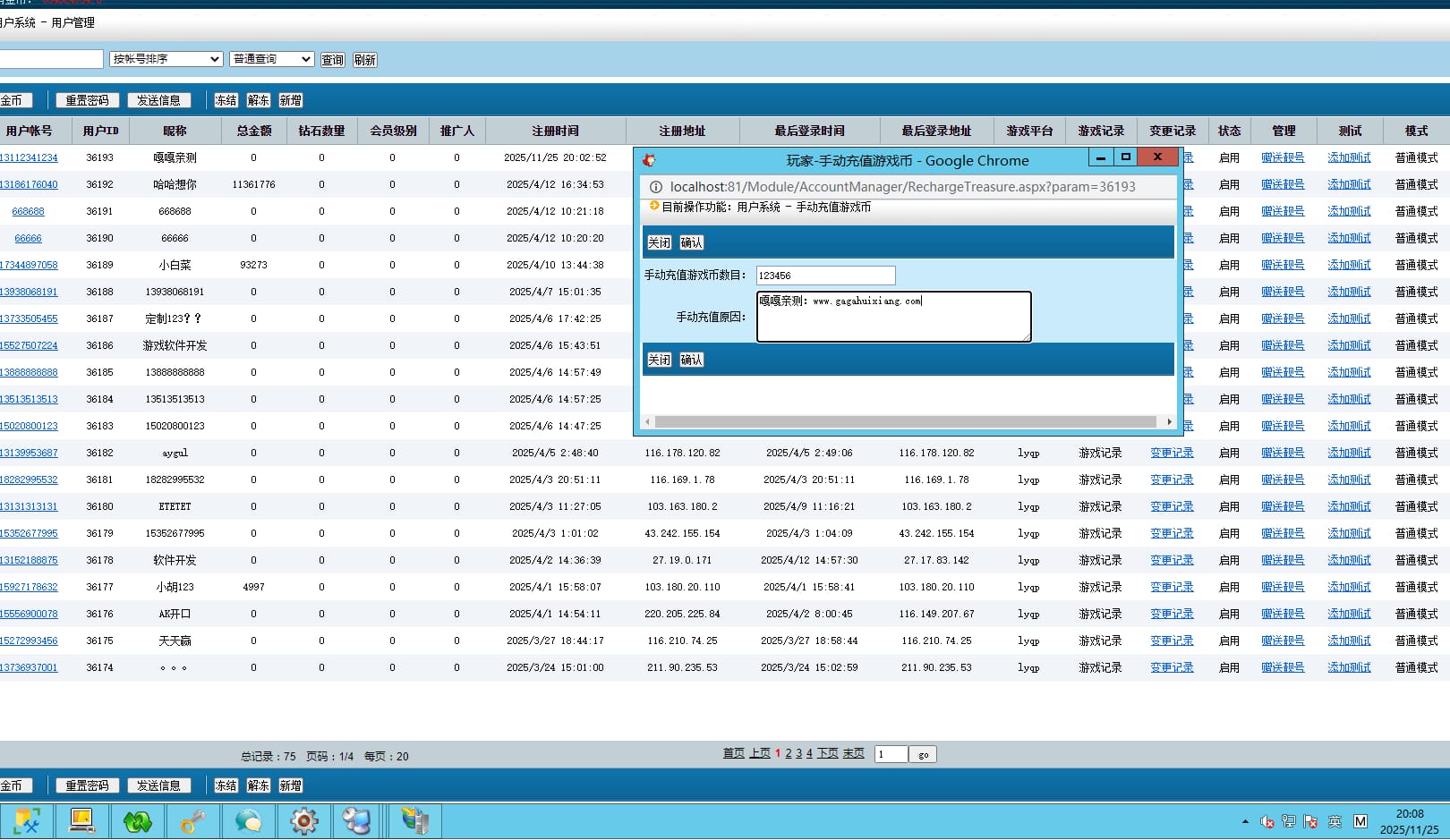The height and width of the screenshot is (840, 1450).
Task: Open the 普通查询 query type dropdown
Action: [271, 59]
